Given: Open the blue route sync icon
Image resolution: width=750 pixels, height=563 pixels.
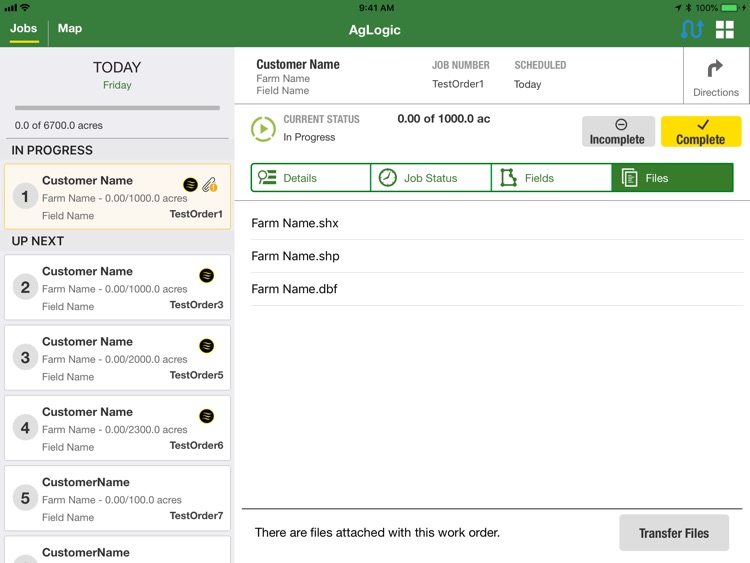Looking at the screenshot, I should 692,29.
